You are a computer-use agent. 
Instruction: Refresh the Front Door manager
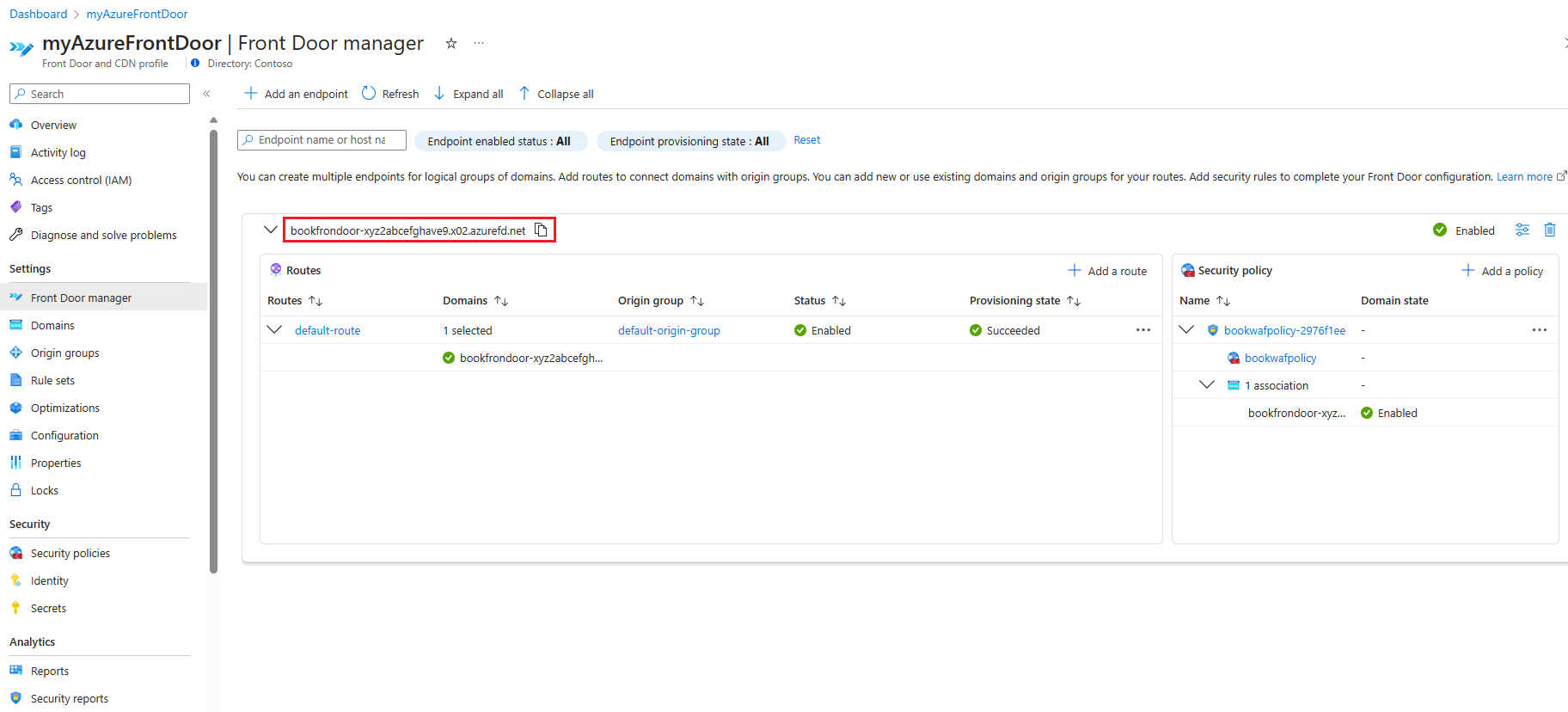390,94
